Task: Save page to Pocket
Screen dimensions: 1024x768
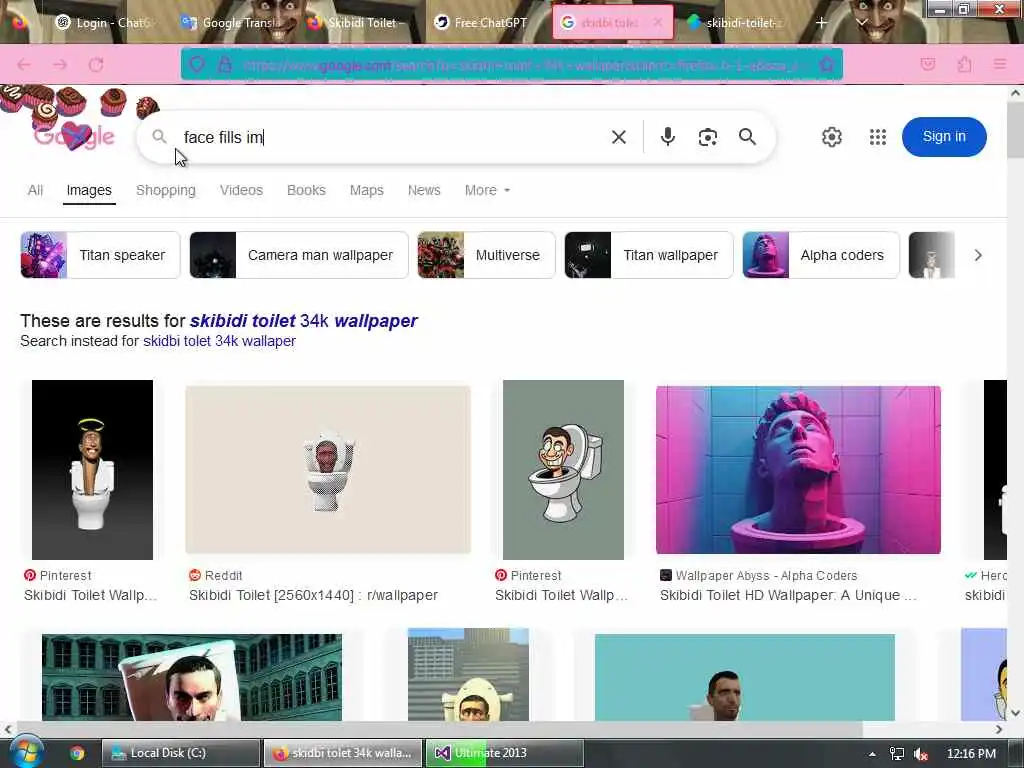Action: pyautogui.click(x=928, y=64)
